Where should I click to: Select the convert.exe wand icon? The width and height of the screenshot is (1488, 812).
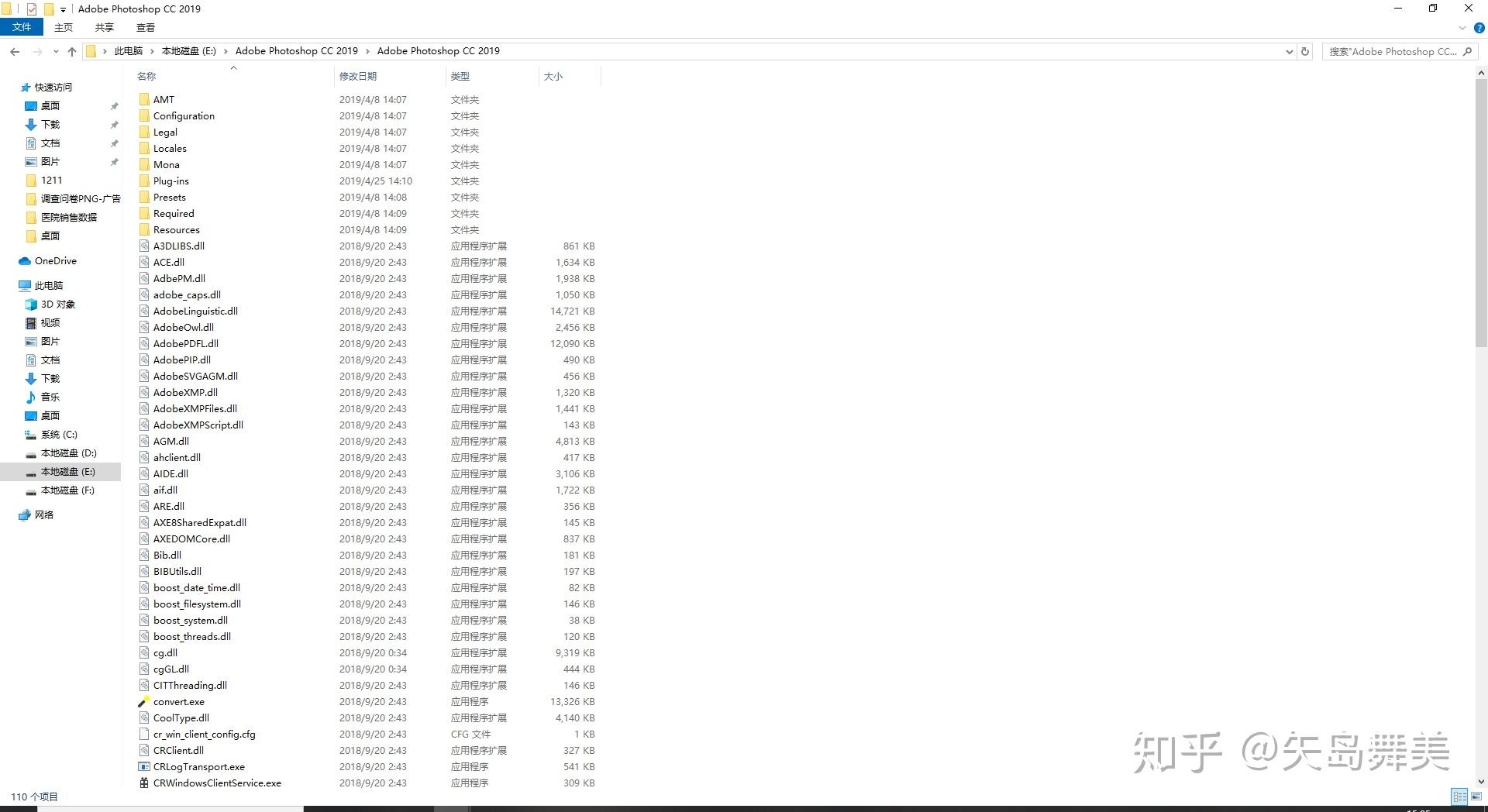click(144, 701)
